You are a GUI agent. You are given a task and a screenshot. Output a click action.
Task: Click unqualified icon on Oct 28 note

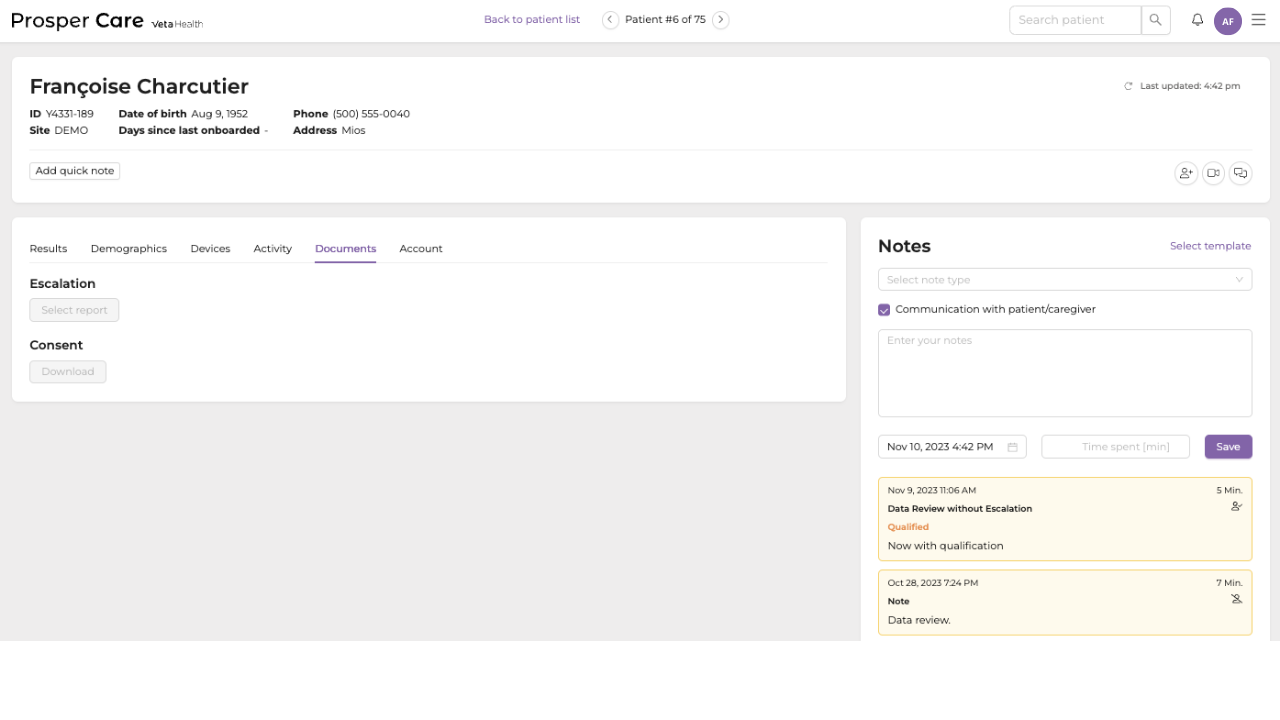(x=1236, y=599)
